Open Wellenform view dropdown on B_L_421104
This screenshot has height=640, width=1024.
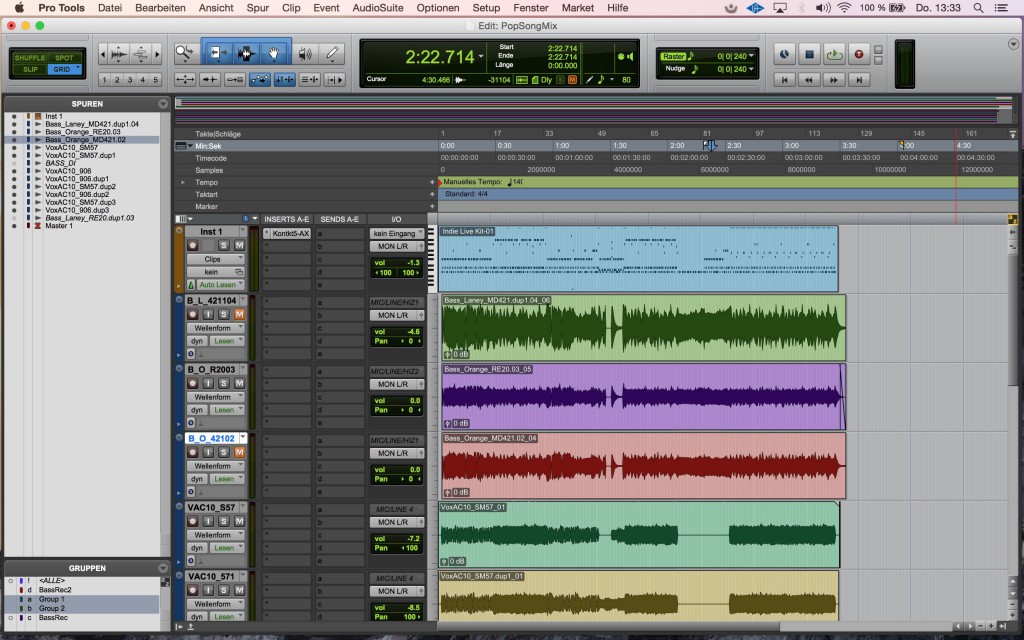click(x=216, y=328)
